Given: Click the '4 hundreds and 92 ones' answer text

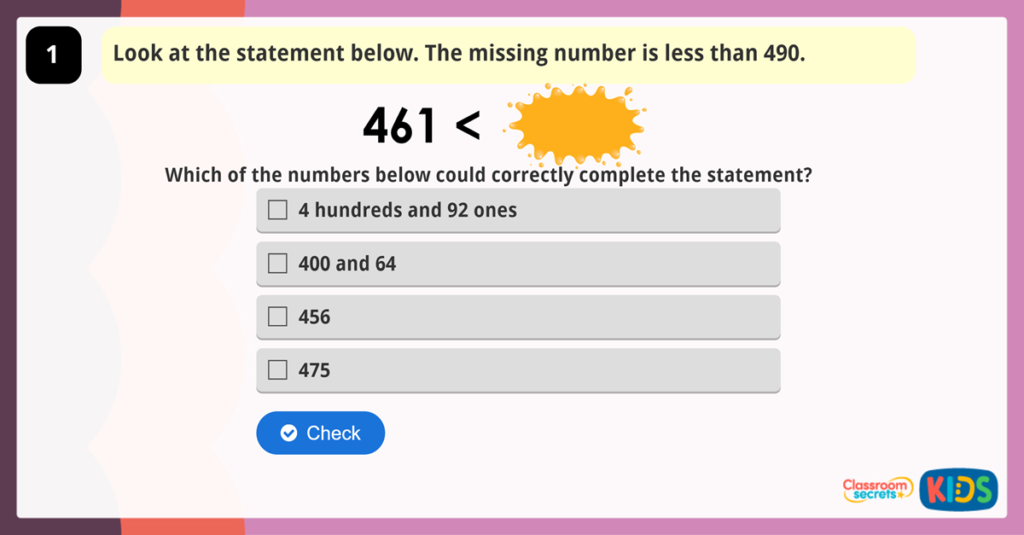Looking at the screenshot, I should click(407, 210).
